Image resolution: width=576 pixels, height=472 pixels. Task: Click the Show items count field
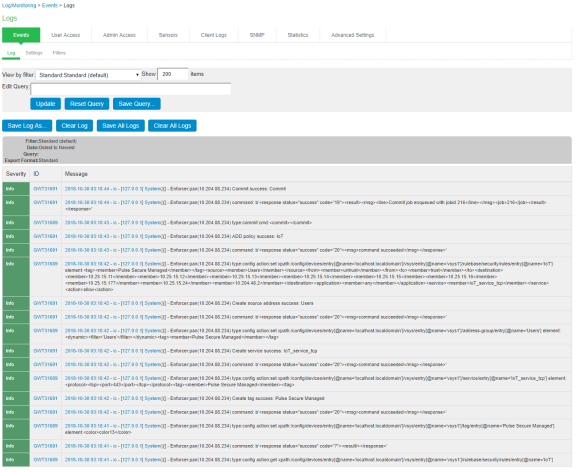click(x=173, y=74)
